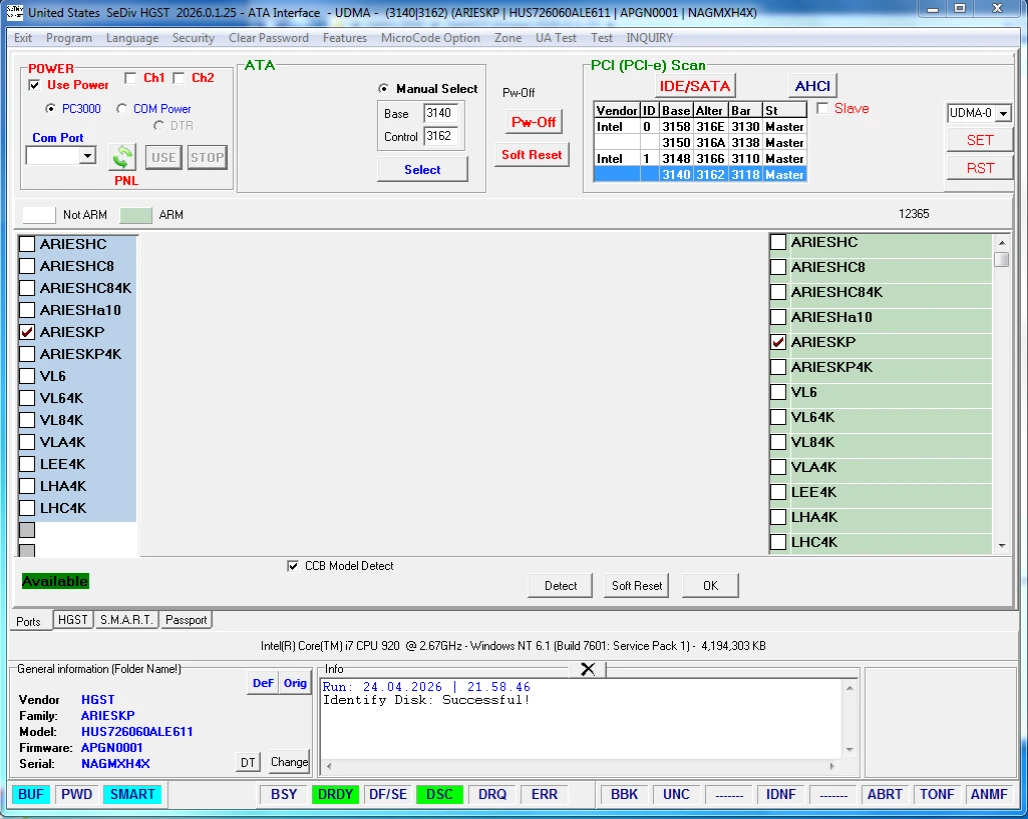The height and width of the screenshot is (819, 1028).
Task: Open the Com Port dropdown
Action: pos(87,156)
